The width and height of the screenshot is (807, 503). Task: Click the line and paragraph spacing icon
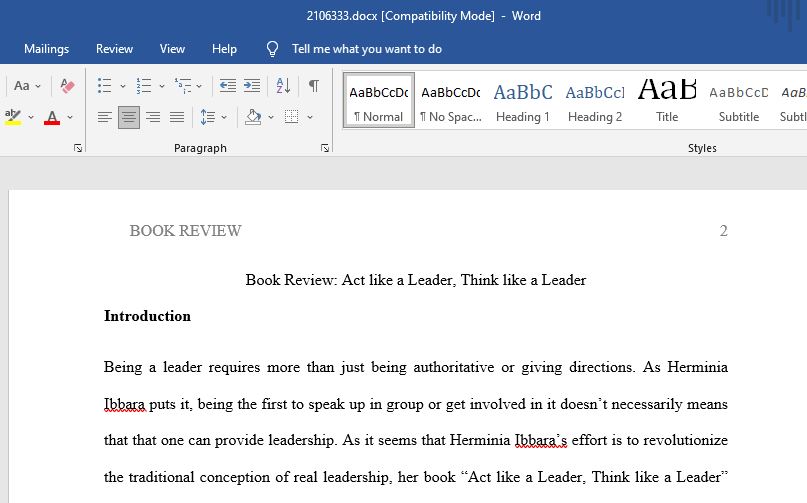pyautogui.click(x=207, y=117)
